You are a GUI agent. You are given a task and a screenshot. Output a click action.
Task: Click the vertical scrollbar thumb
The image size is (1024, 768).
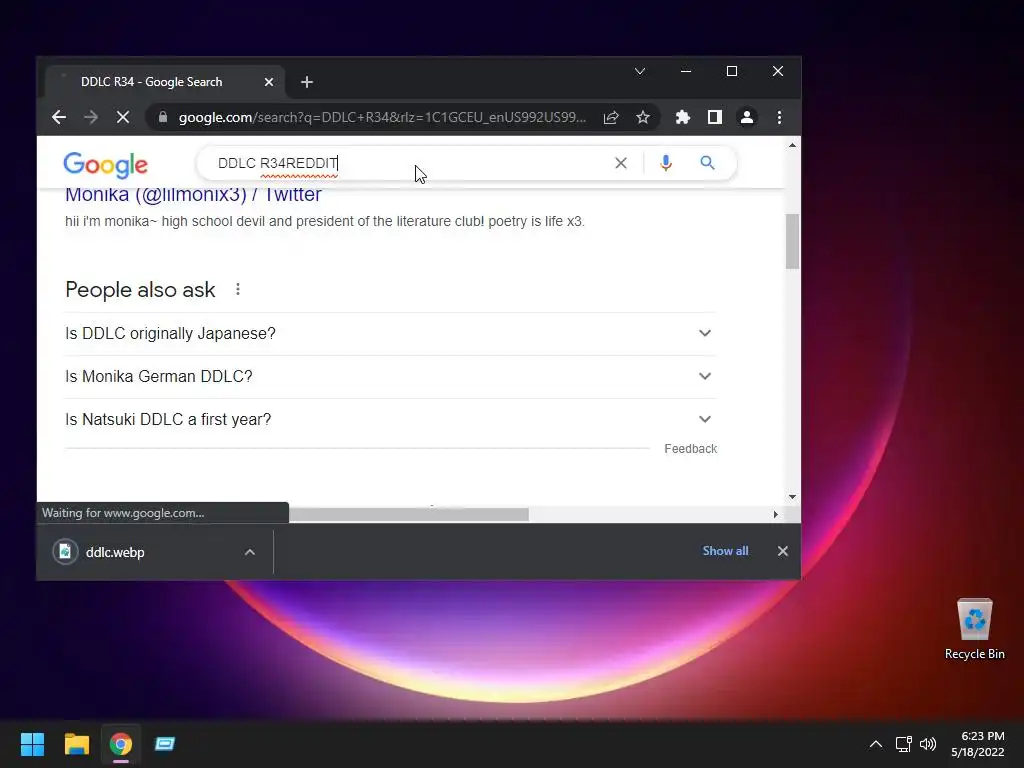792,241
